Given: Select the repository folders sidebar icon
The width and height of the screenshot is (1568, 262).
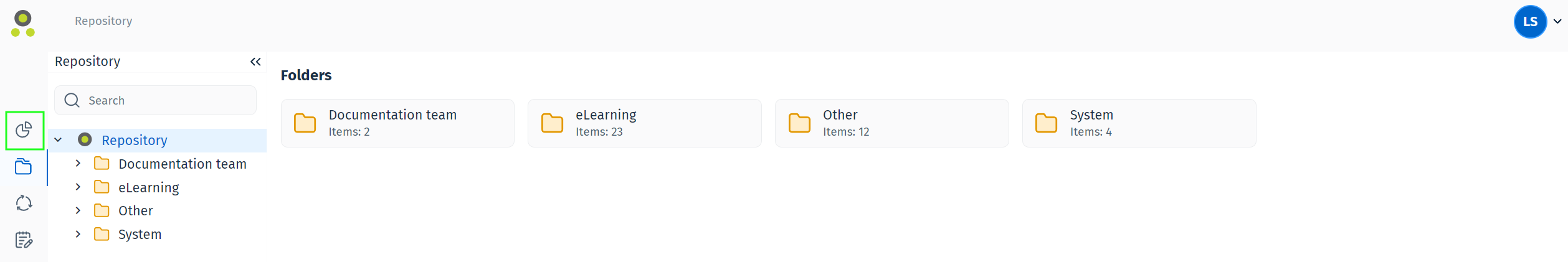Looking at the screenshot, I should pos(24,167).
